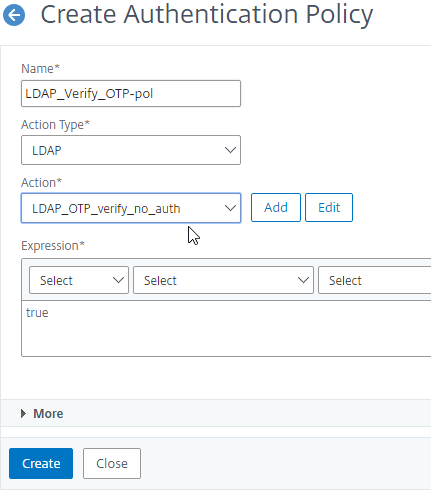Screen dimensions: 431x490
Task: Open the middle Select dropdown in Expression
Action: [223, 280]
